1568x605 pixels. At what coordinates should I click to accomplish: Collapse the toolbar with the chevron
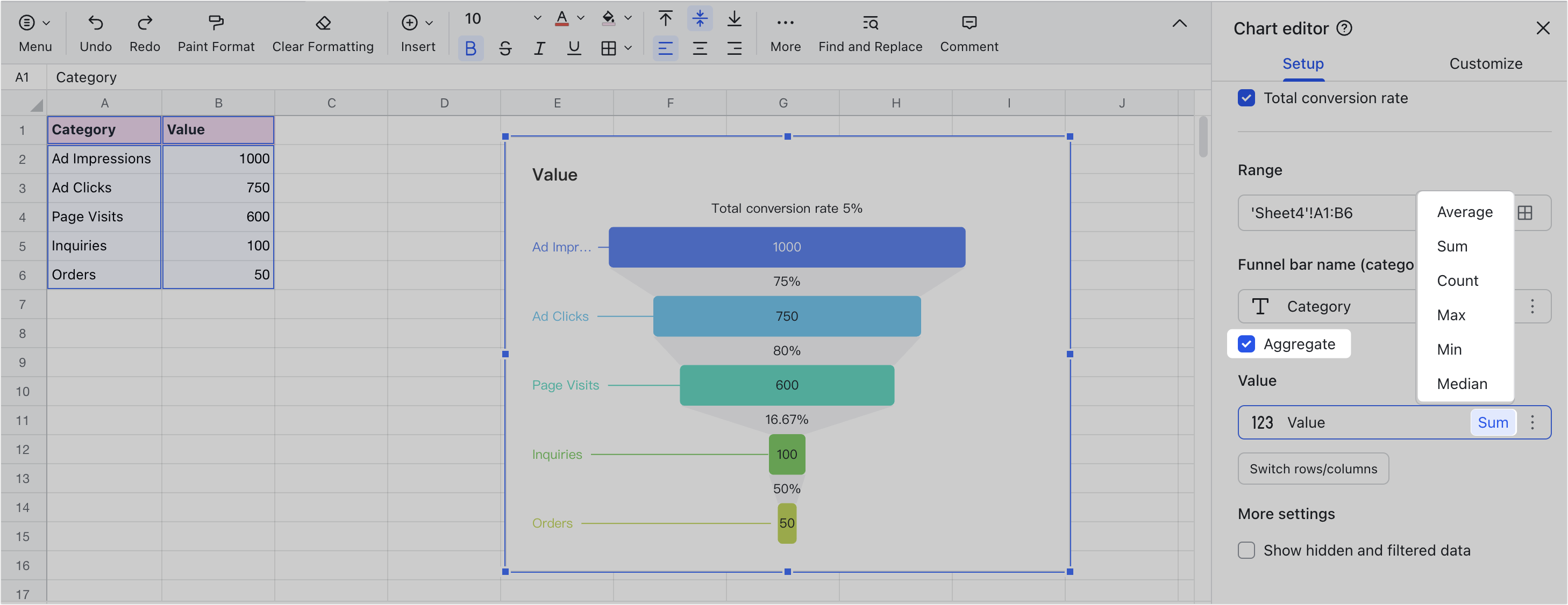pos(1179,24)
